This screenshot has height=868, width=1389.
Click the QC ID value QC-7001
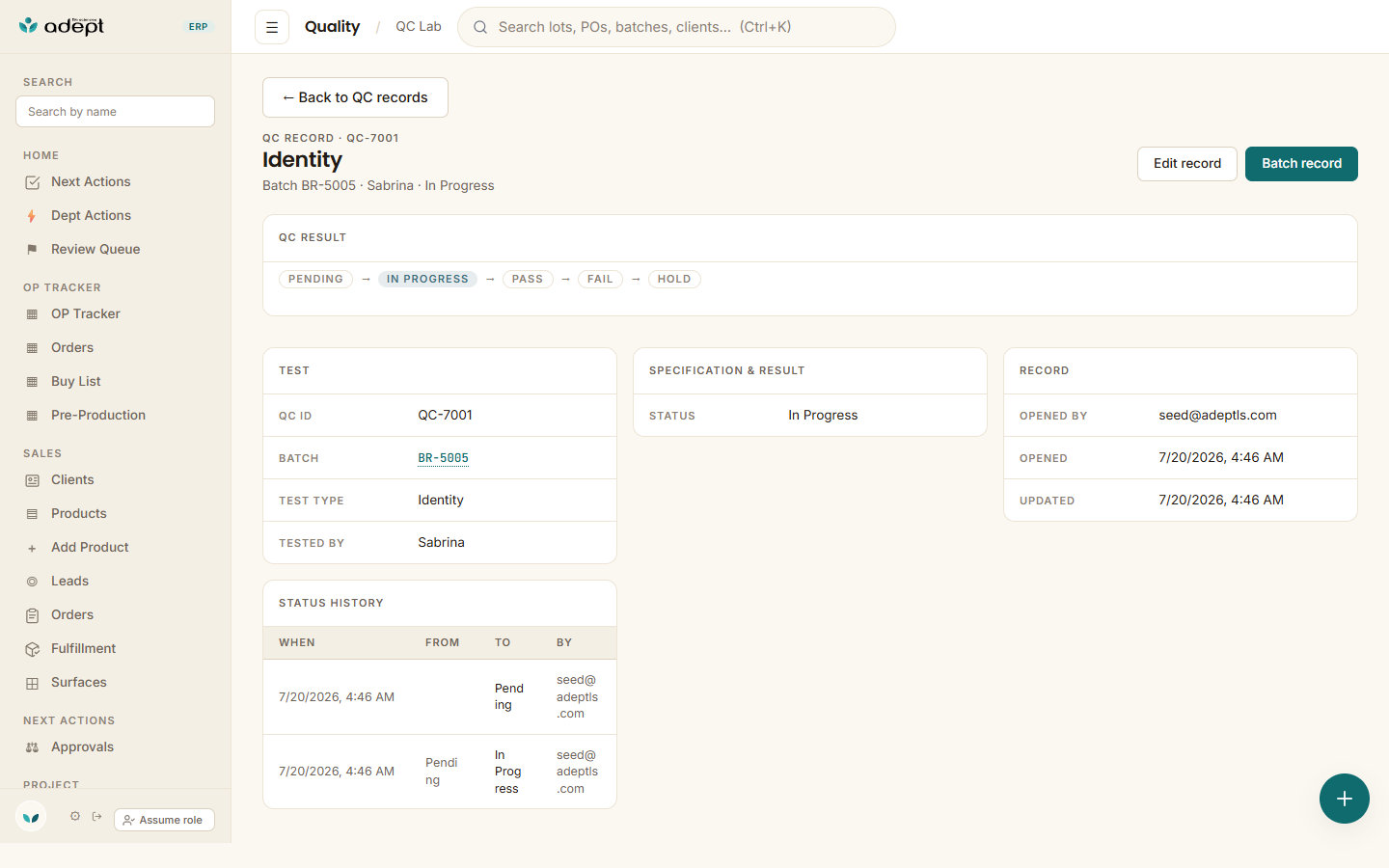pyautogui.click(x=445, y=416)
